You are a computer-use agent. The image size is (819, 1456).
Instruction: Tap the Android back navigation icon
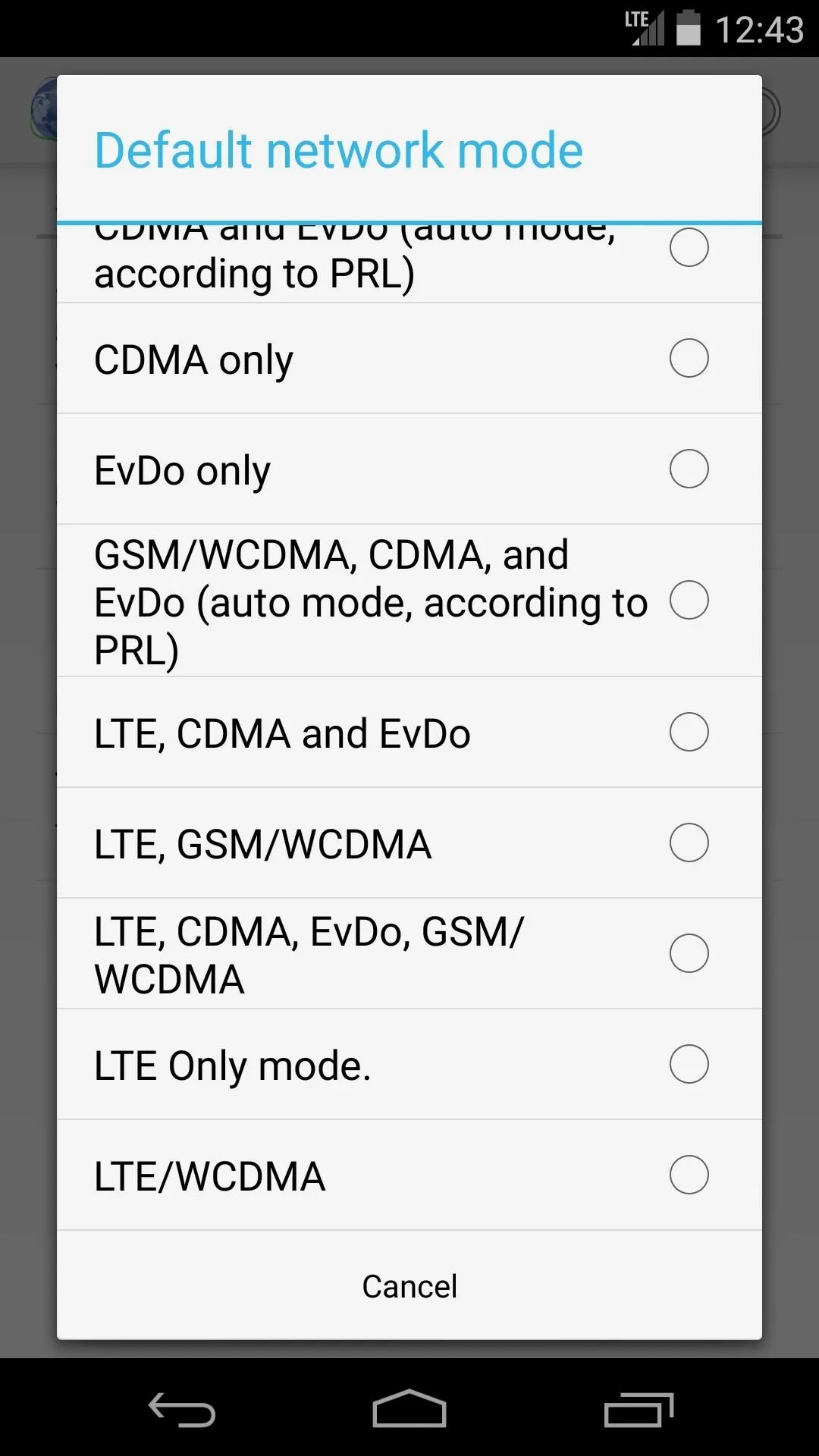point(182,1409)
